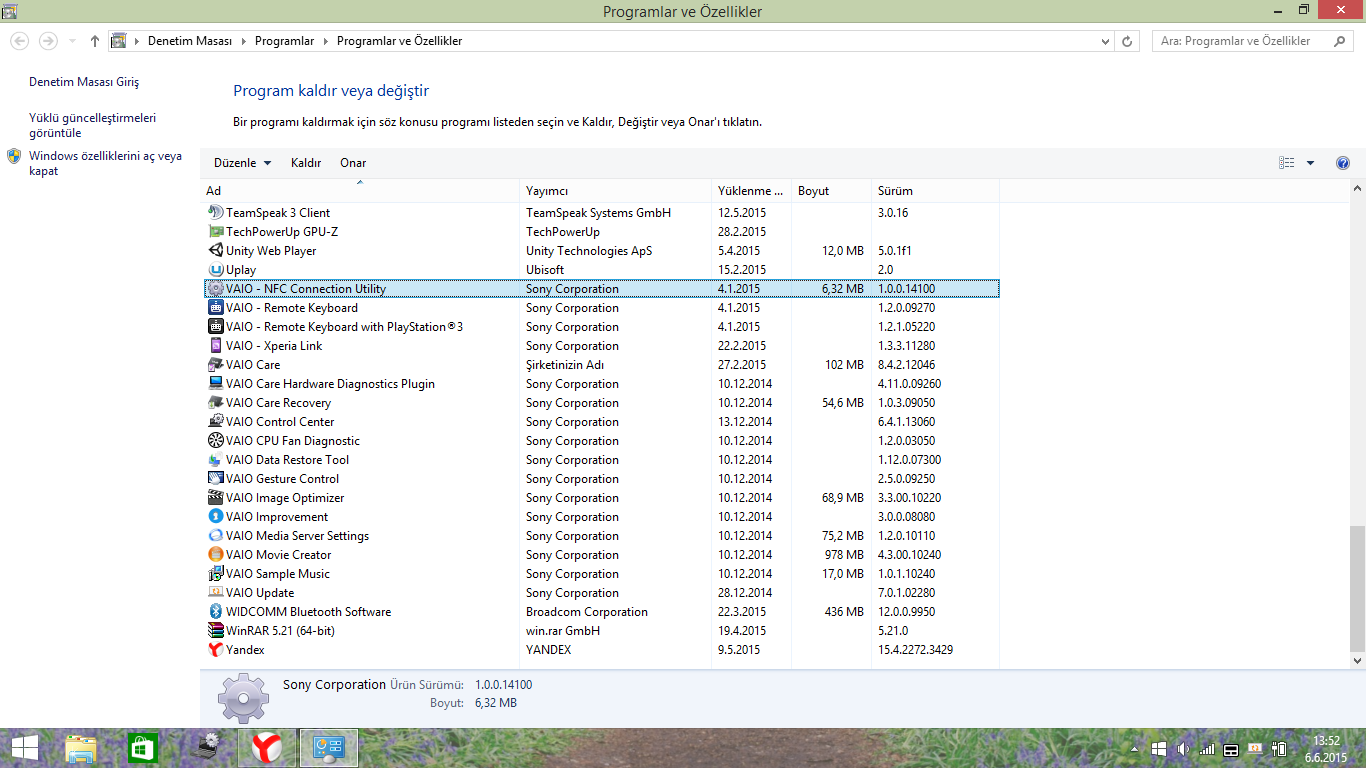This screenshot has height=768, width=1366.
Task: Change view with the views icon button
Action: pos(1287,163)
